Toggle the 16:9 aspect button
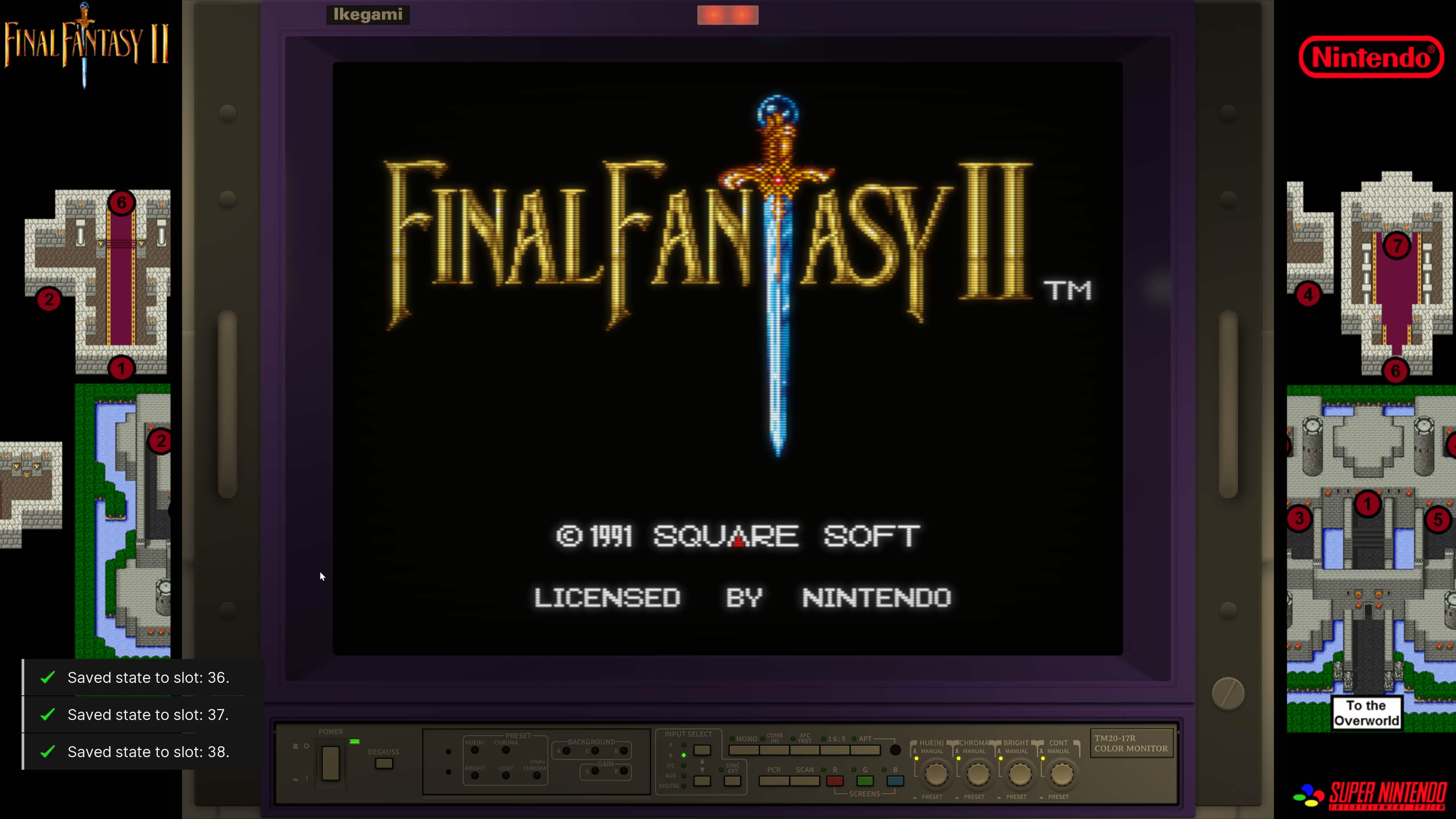Viewport: 1456px width, 819px height. pyautogui.click(x=835, y=750)
